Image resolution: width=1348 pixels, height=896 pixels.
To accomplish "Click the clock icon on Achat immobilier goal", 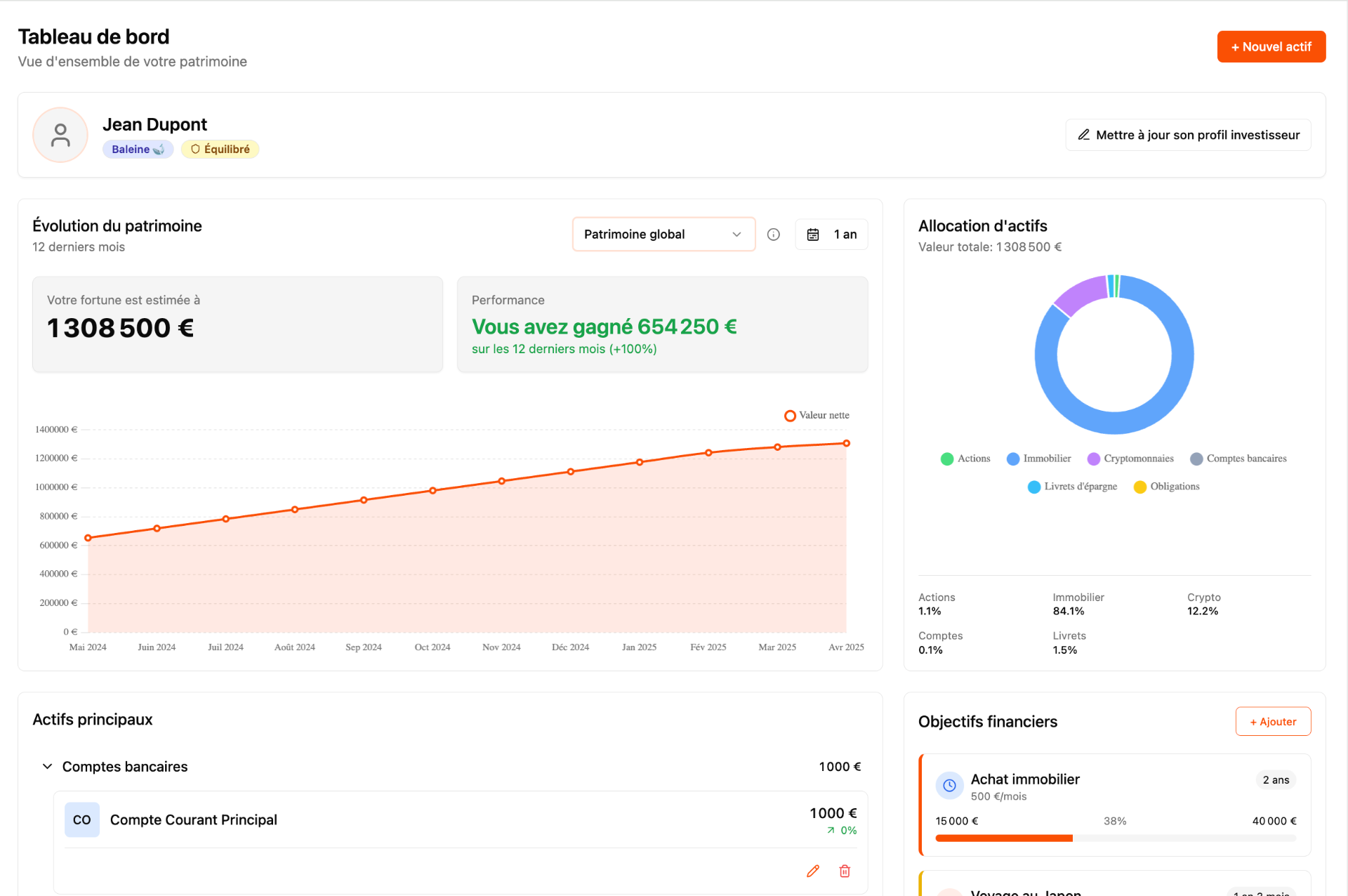I will click(949, 785).
